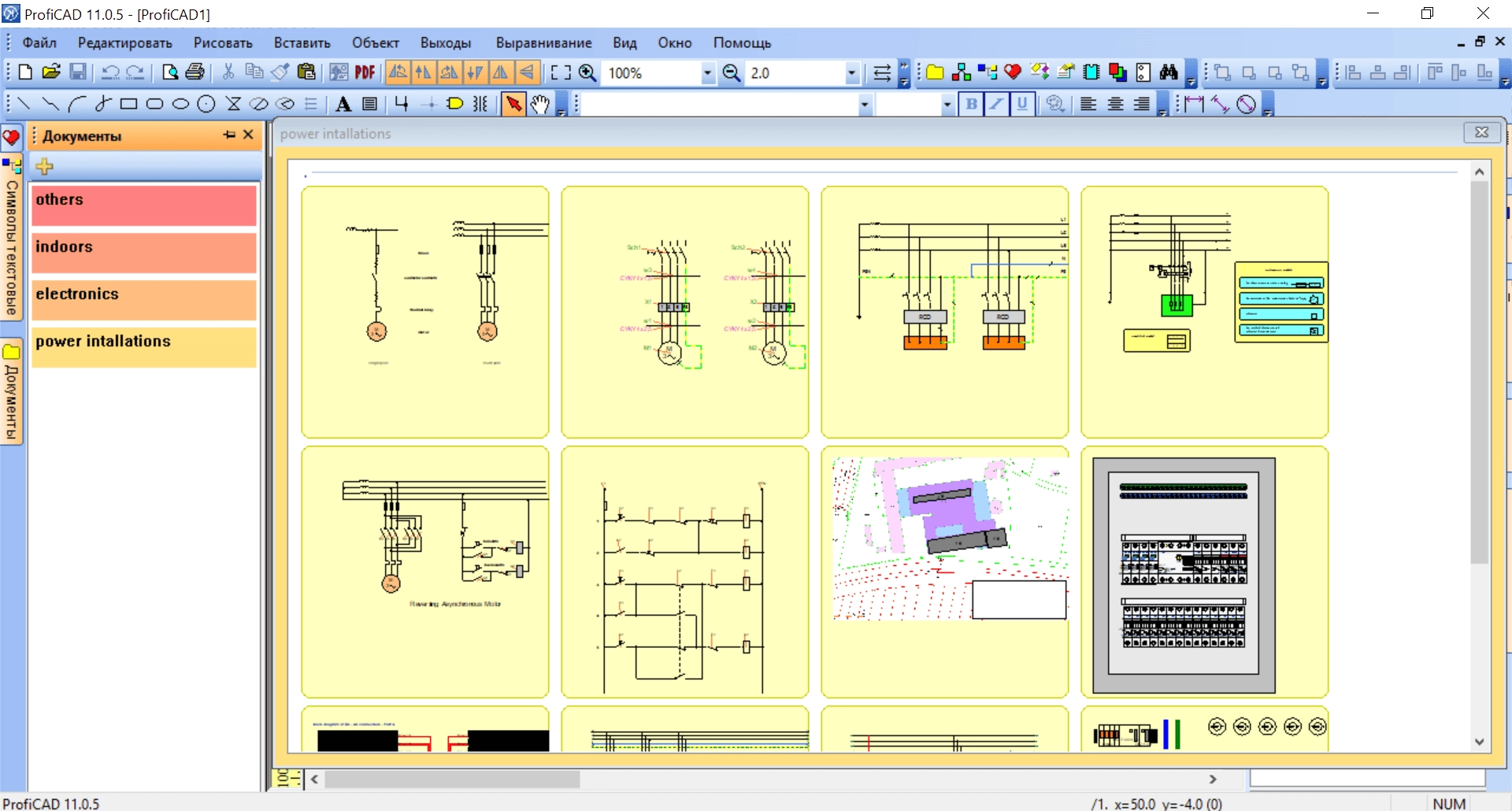Select the "power intallations" category
This screenshot has height=811, width=1512.
click(144, 347)
